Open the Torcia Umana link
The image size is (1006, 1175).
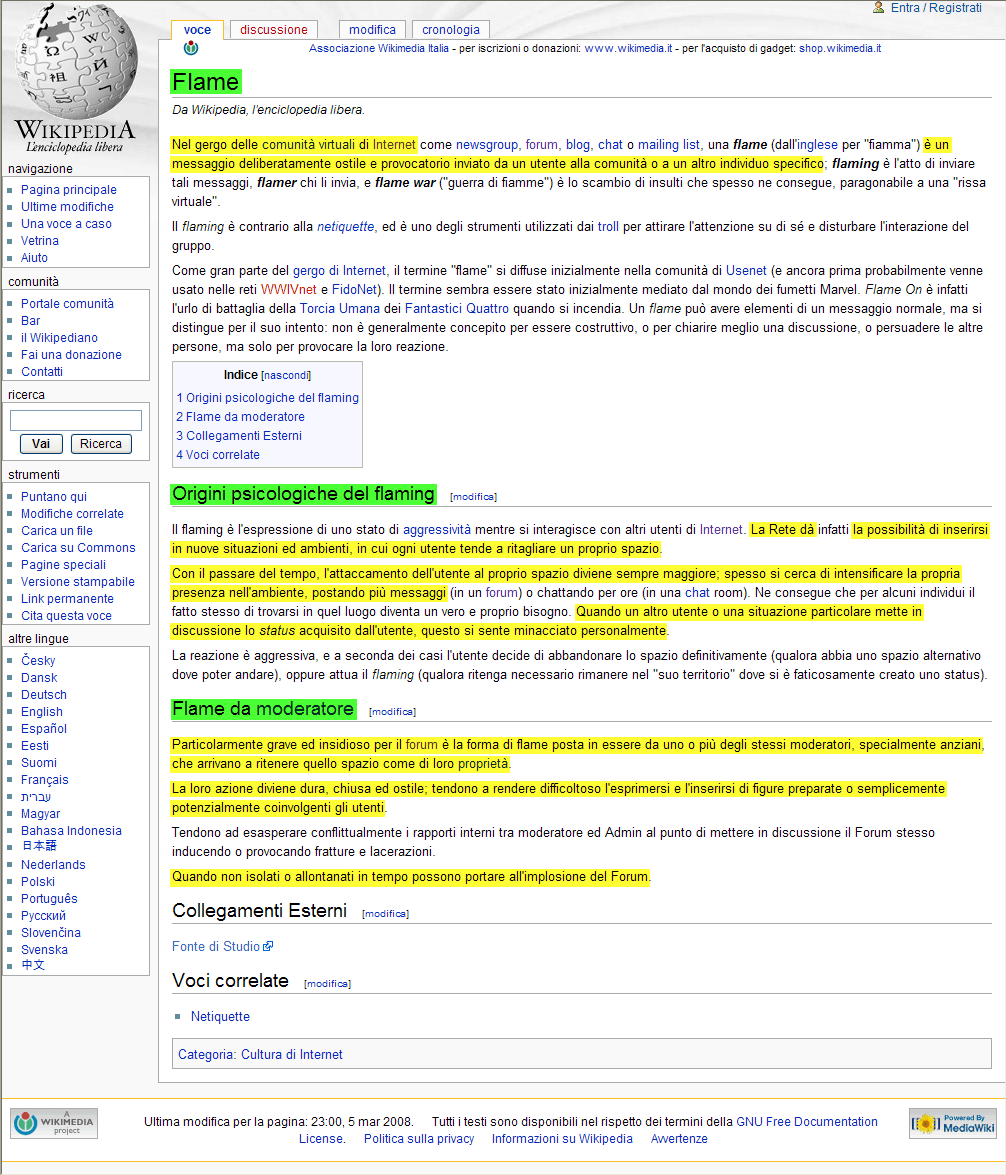click(x=340, y=309)
